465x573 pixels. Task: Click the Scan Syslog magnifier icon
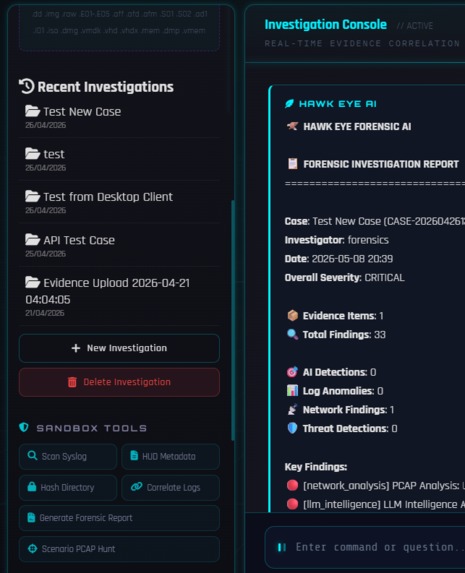click(x=32, y=455)
